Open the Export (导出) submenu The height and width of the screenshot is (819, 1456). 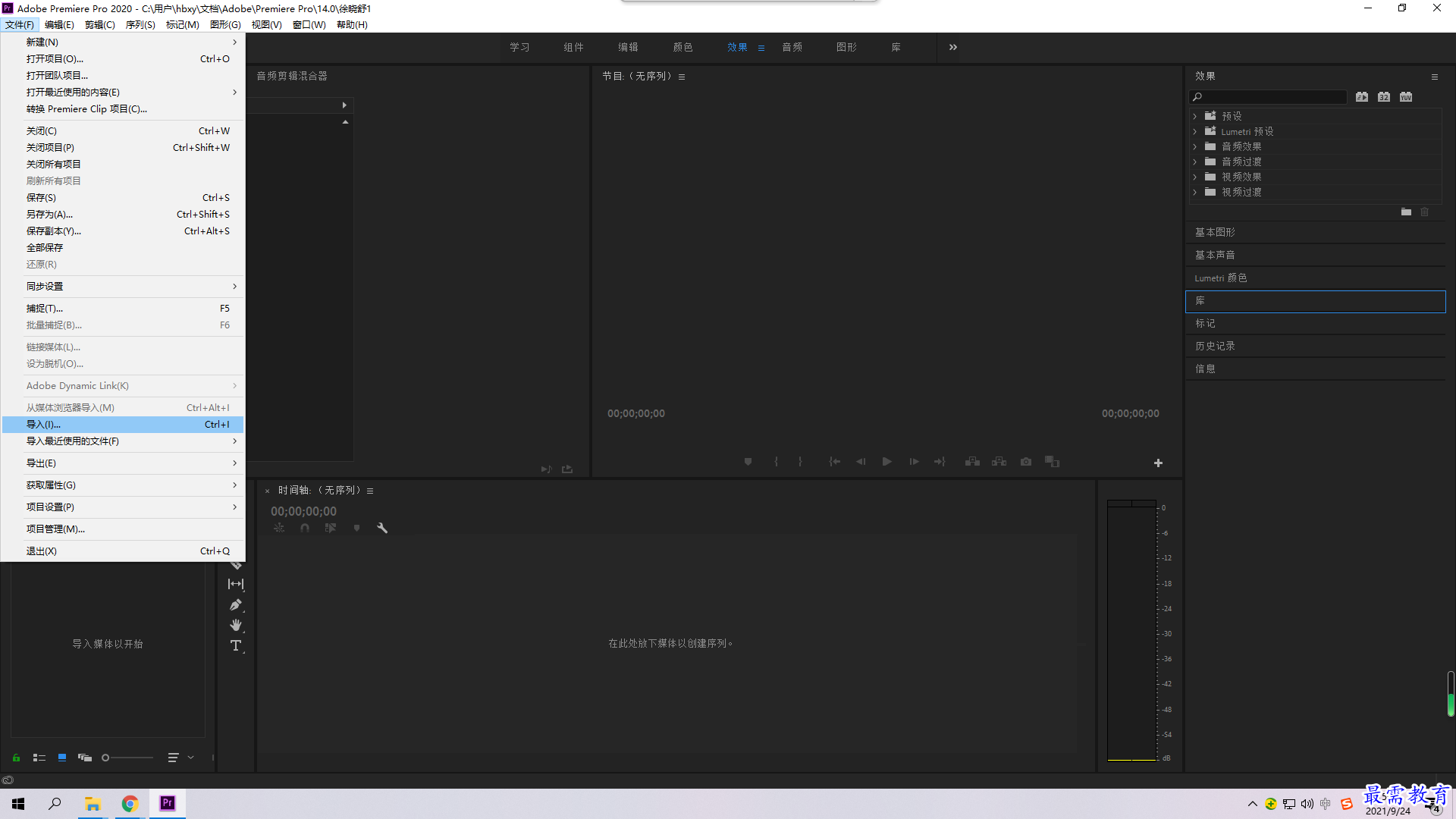point(123,463)
